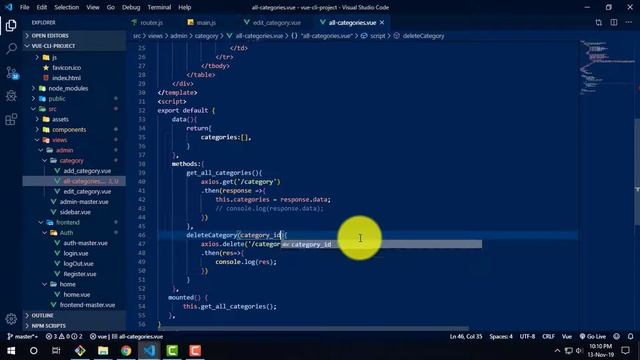Click the errors and warnings count in status bar
This screenshot has height=360, width=640.
pyautogui.click(x=64, y=336)
